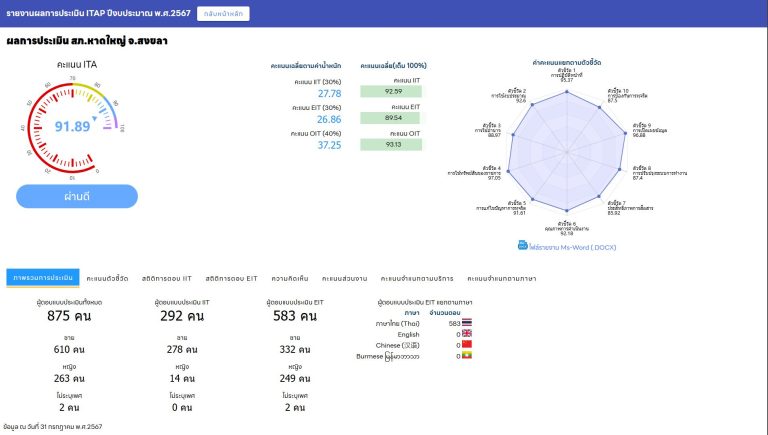Click the Thai flag icon

(466, 323)
